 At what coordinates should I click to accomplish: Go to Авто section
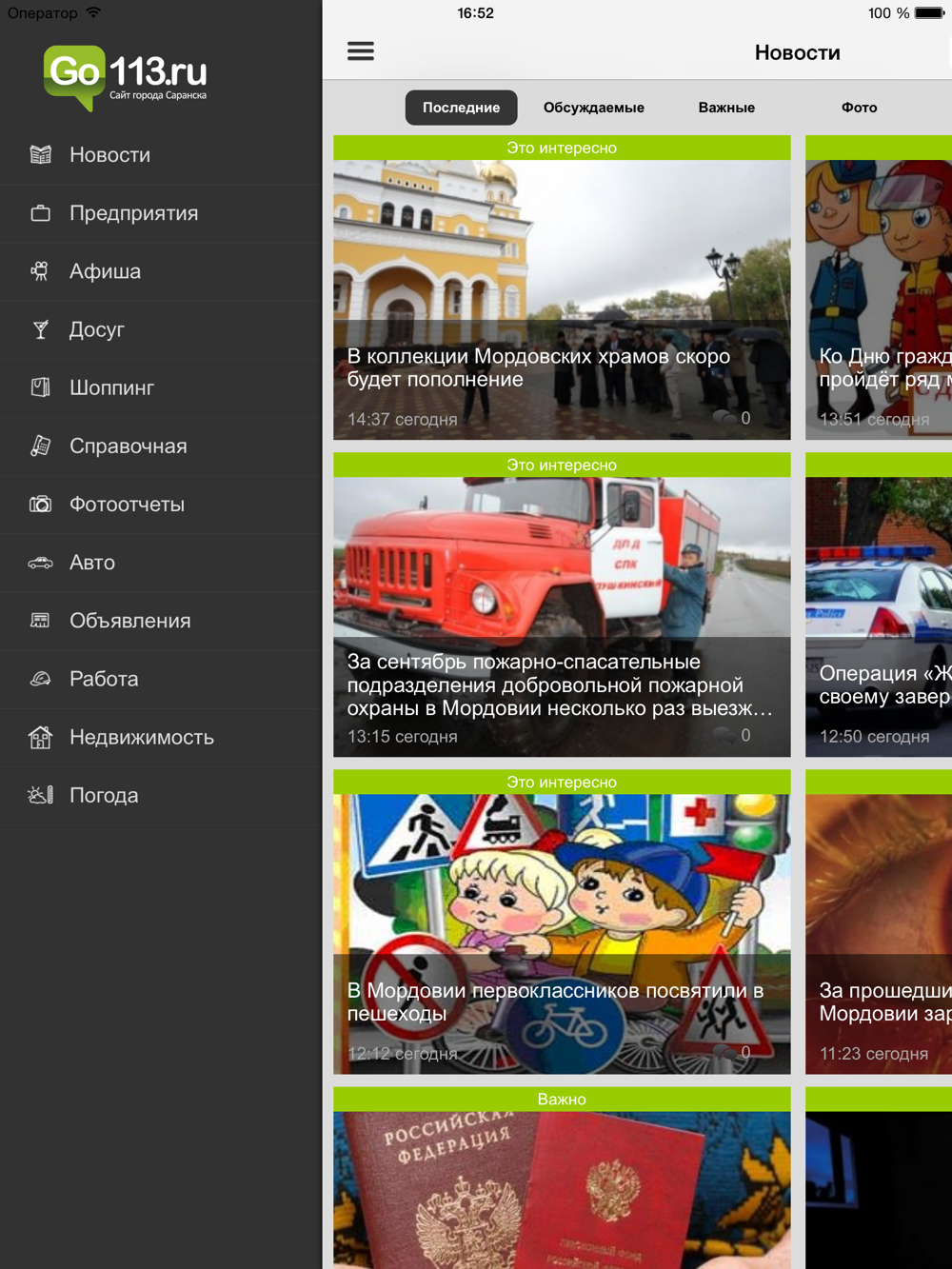(x=161, y=563)
